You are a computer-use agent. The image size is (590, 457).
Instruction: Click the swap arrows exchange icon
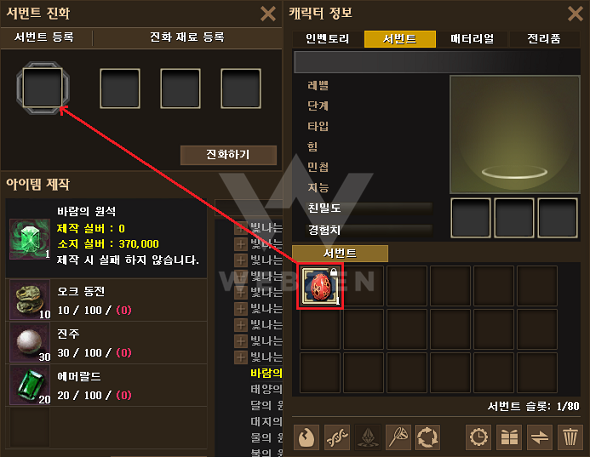click(x=540, y=437)
